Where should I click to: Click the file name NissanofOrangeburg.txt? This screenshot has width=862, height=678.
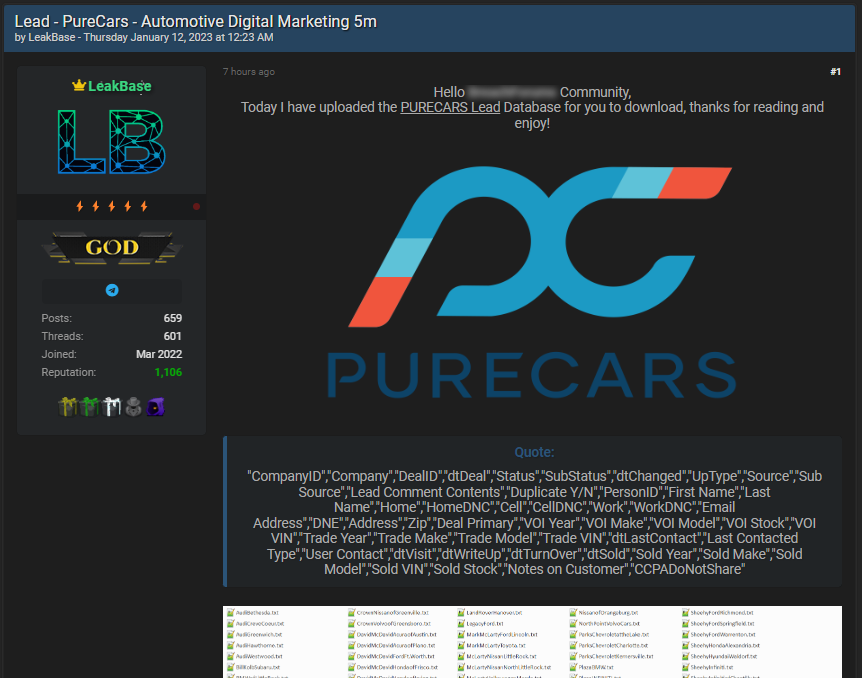pyautogui.click(x=608, y=612)
